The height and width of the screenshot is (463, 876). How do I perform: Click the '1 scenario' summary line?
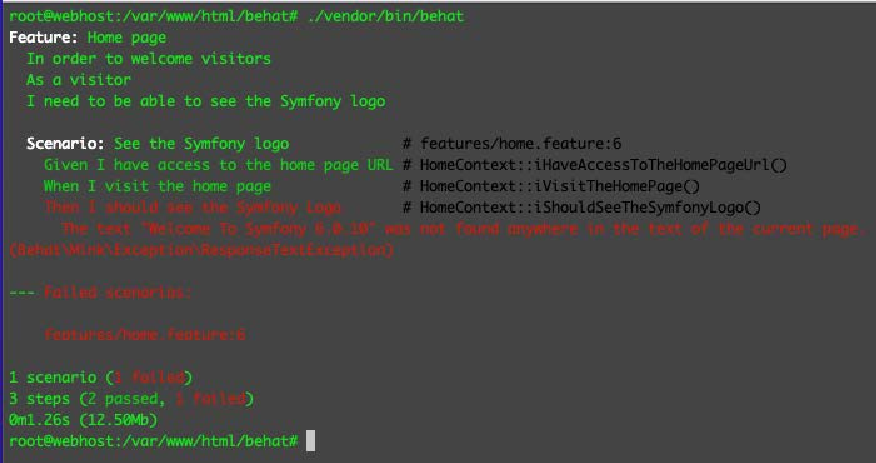(x=101, y=378)
